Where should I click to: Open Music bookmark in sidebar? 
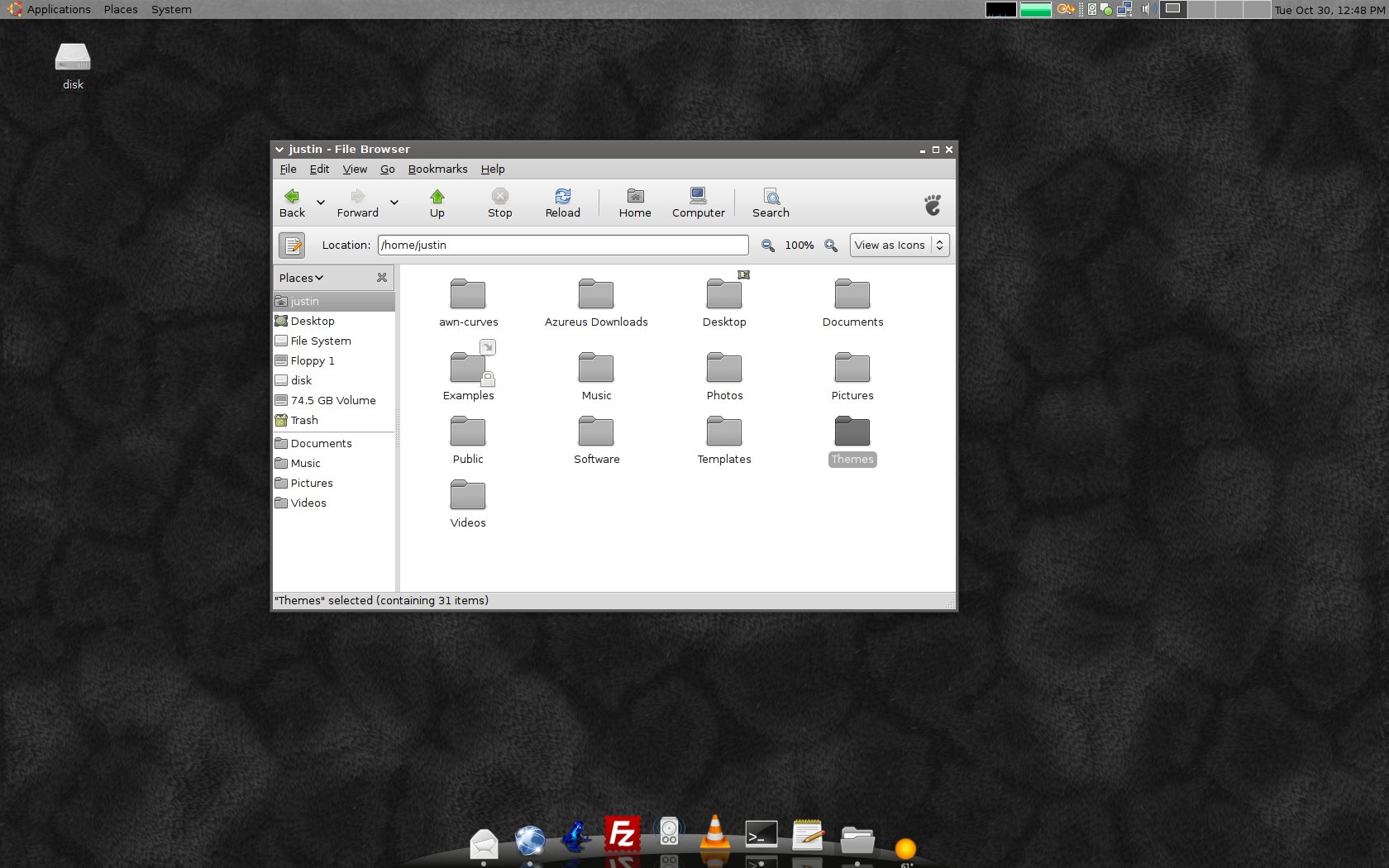point(334,464)
